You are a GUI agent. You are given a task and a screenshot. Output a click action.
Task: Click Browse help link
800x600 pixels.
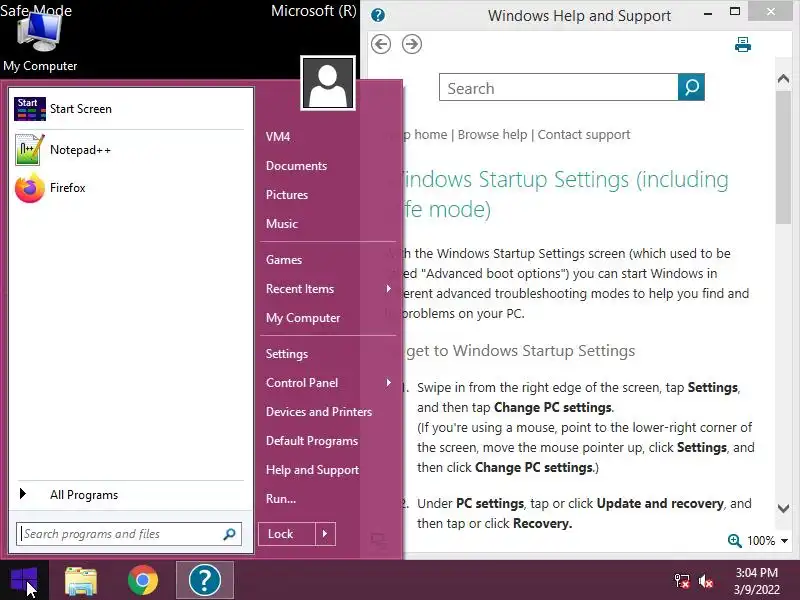pyautogui.click(x=492, y=135)
